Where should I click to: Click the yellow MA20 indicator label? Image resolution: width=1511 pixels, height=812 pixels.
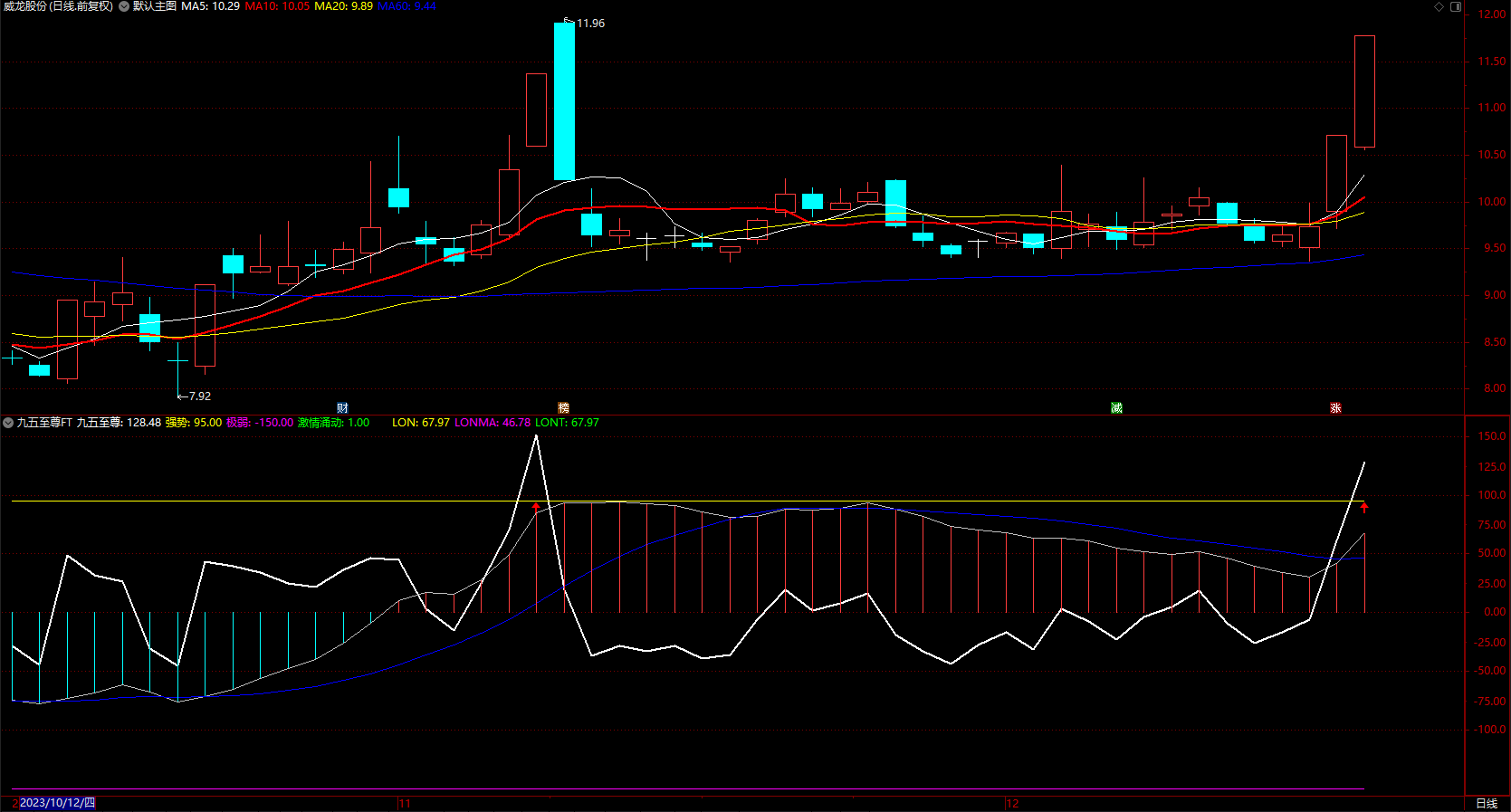click(x=343, y=6)
